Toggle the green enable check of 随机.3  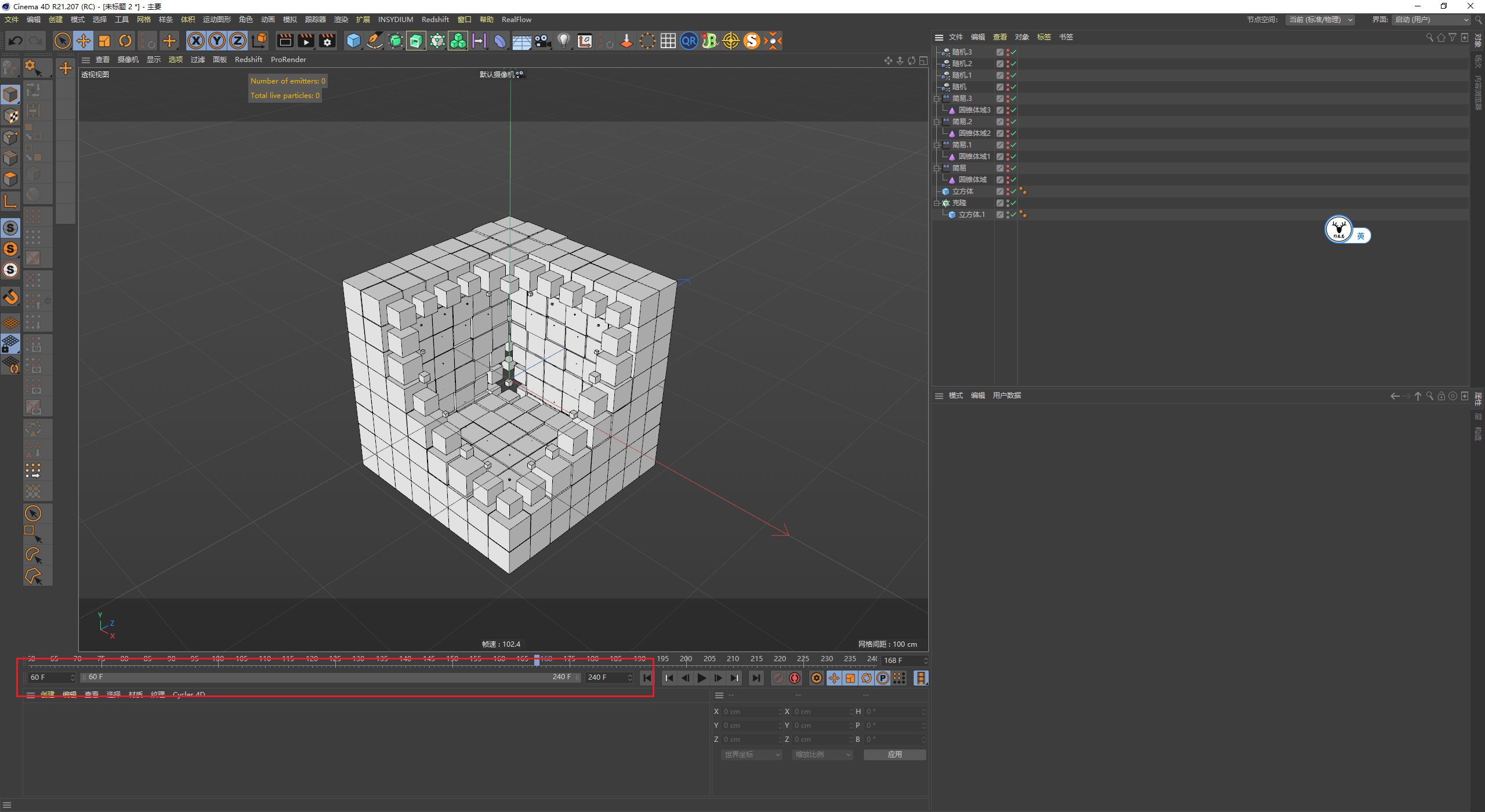click(x=1013, y=52)
